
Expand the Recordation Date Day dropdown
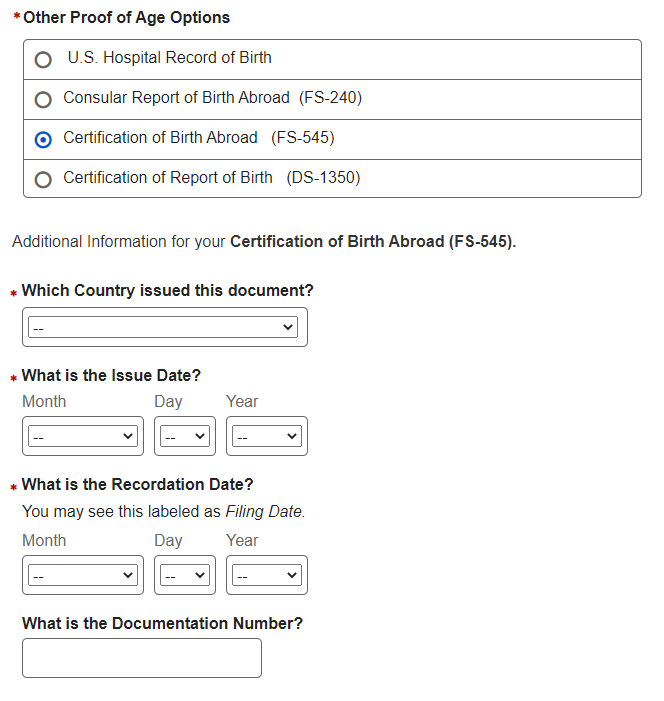point(184,575)
